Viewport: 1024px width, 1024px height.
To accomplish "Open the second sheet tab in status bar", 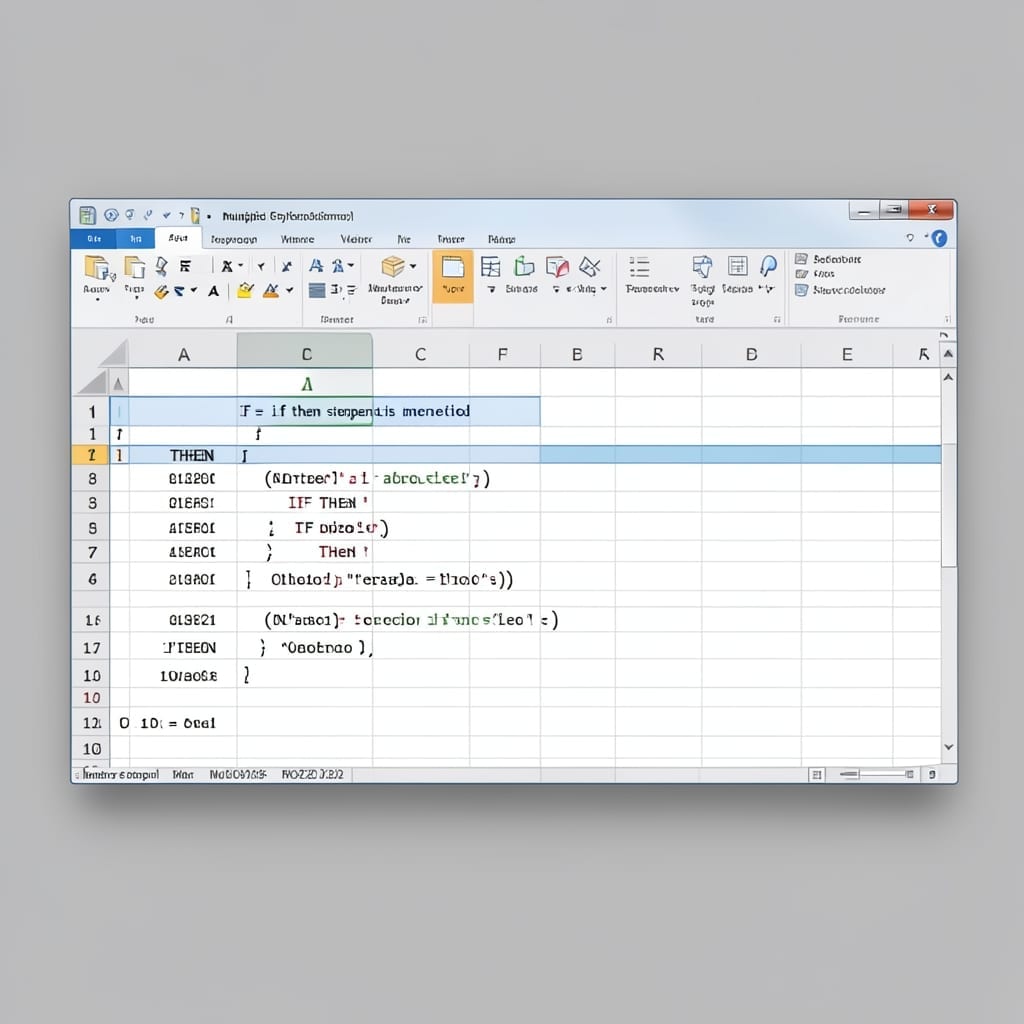I will coord(183,775).
